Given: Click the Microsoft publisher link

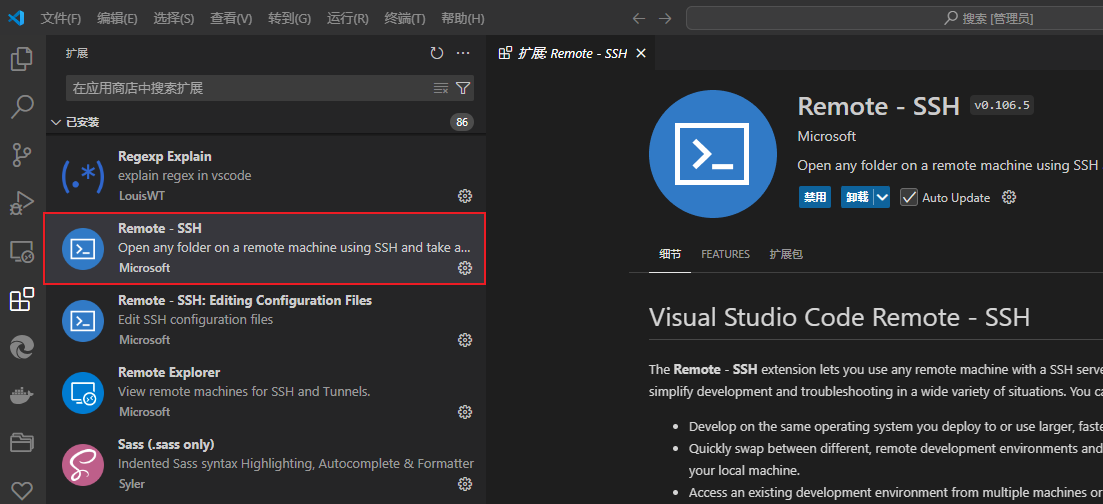Looking at the screenshot, I should pos(827,137).
